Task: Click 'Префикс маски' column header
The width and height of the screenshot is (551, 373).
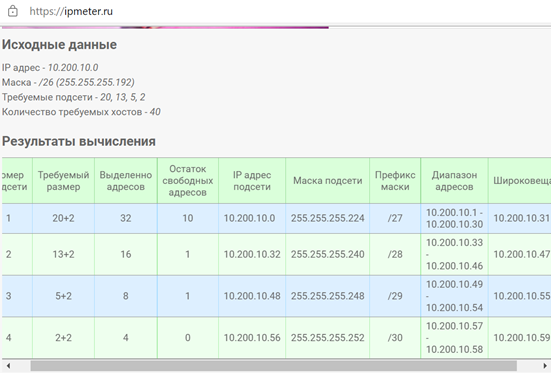Action: (x=395, y=181)
